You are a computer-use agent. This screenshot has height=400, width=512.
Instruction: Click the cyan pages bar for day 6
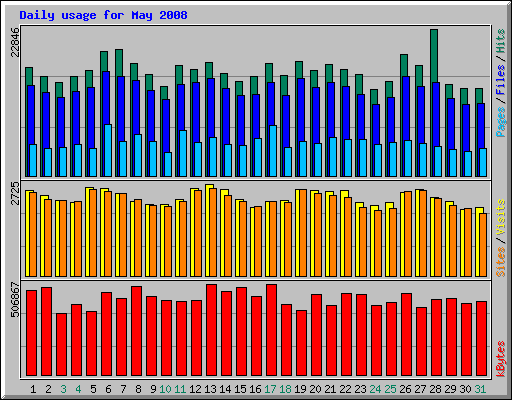tap(108, 150)
